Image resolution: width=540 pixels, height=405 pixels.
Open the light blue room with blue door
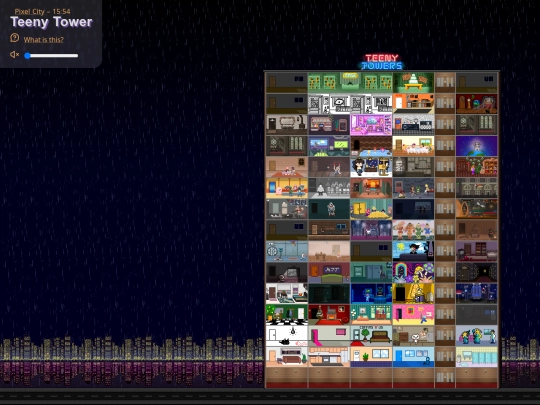pos(413,356)
